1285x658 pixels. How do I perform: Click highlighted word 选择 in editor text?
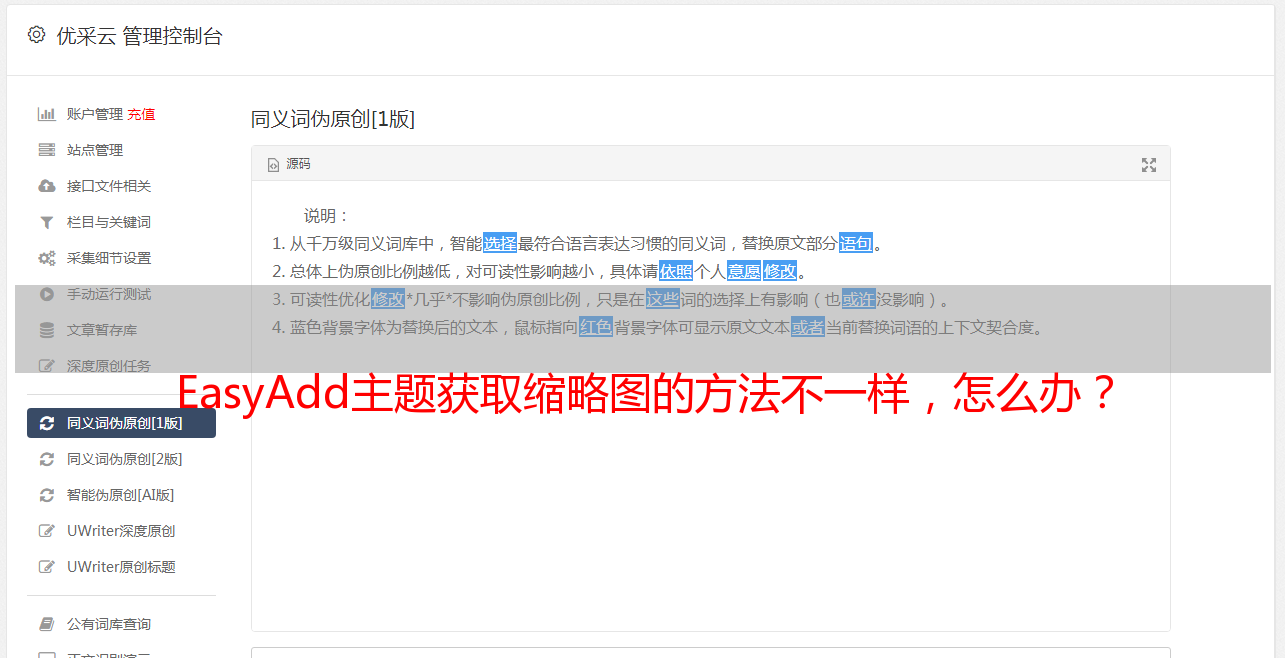(x=500, y=243)
